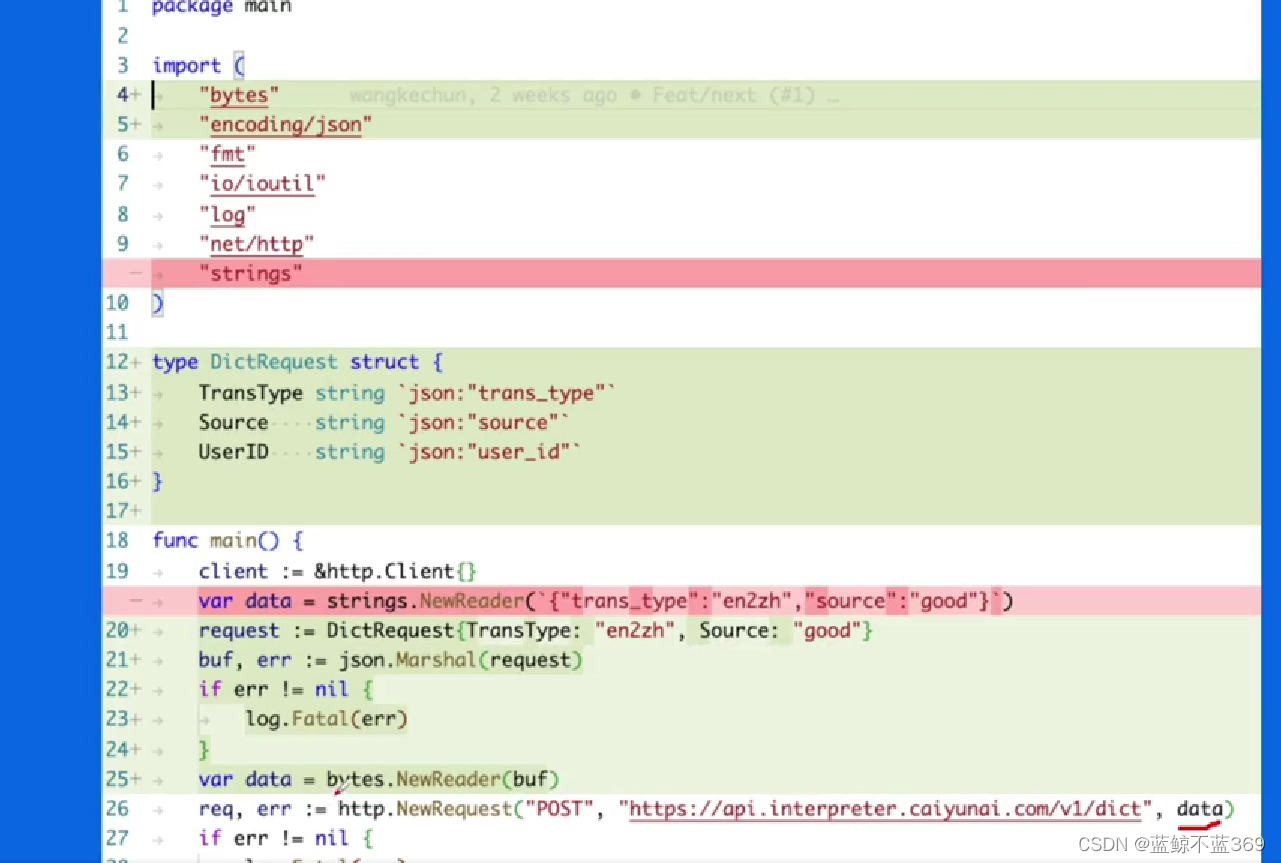1281x863 pixels.
Task: Click the DictRequest struct type name
Action: pyautogui.click(x=274, y=362)
